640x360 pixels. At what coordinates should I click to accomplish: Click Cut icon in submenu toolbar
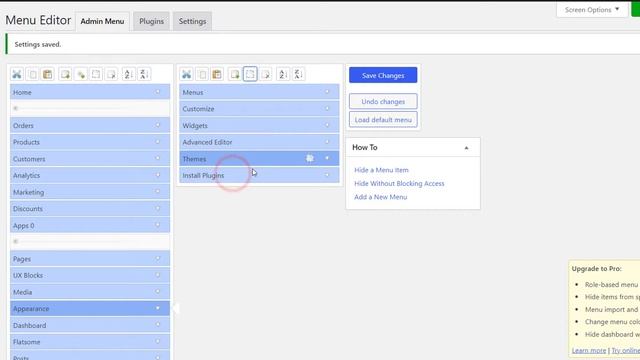point(187,74)
